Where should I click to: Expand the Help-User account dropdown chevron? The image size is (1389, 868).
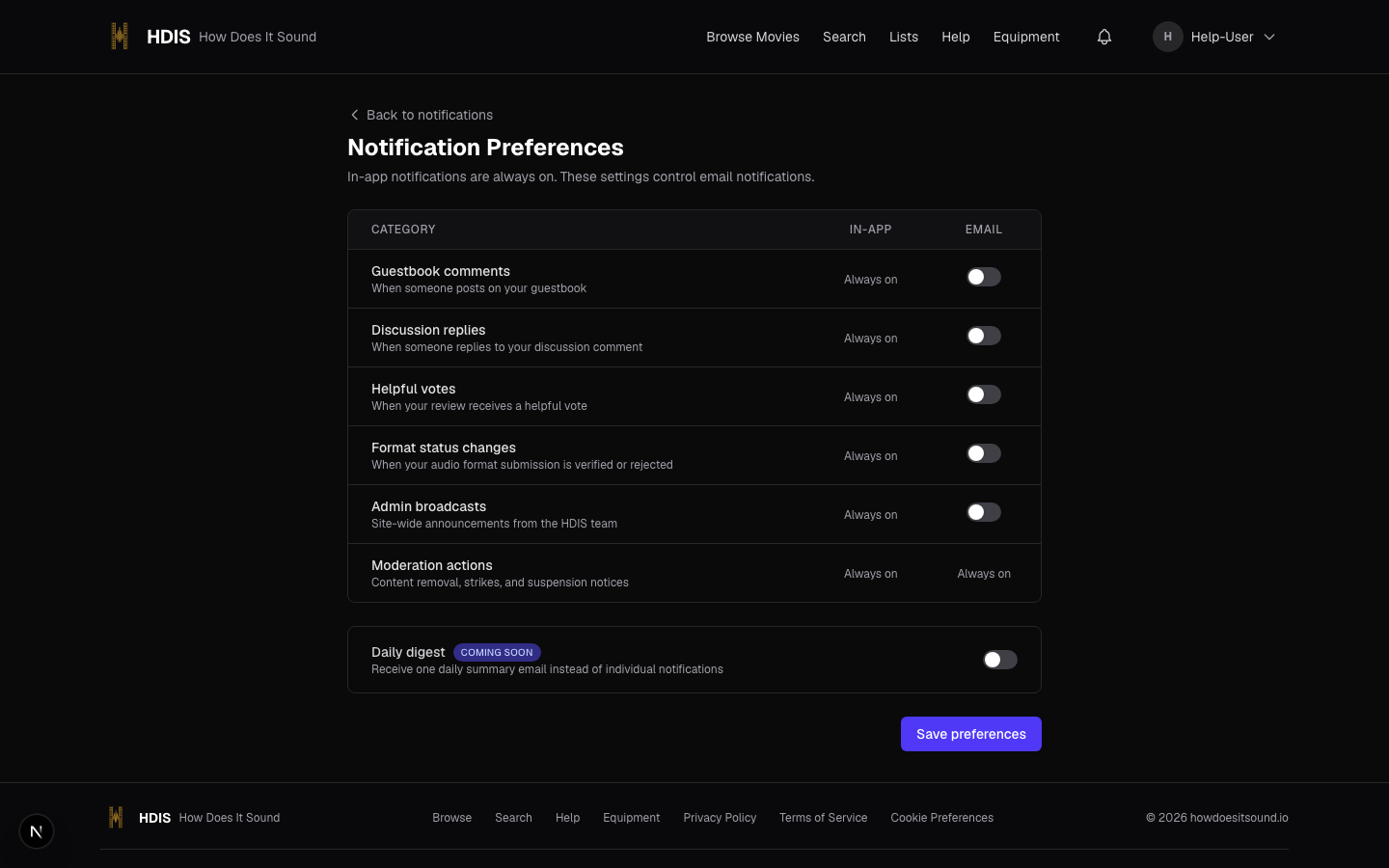1269,37
